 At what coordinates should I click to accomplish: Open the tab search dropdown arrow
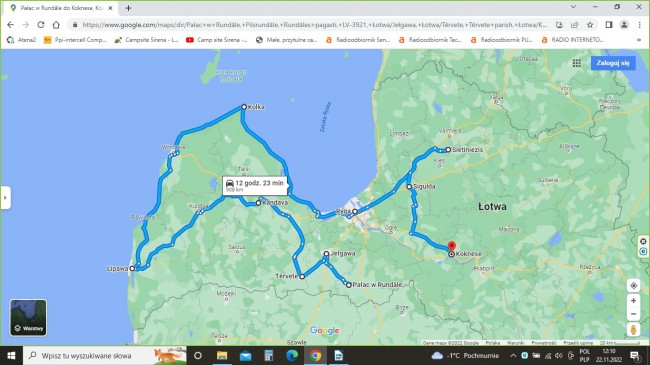coord(573,7)
